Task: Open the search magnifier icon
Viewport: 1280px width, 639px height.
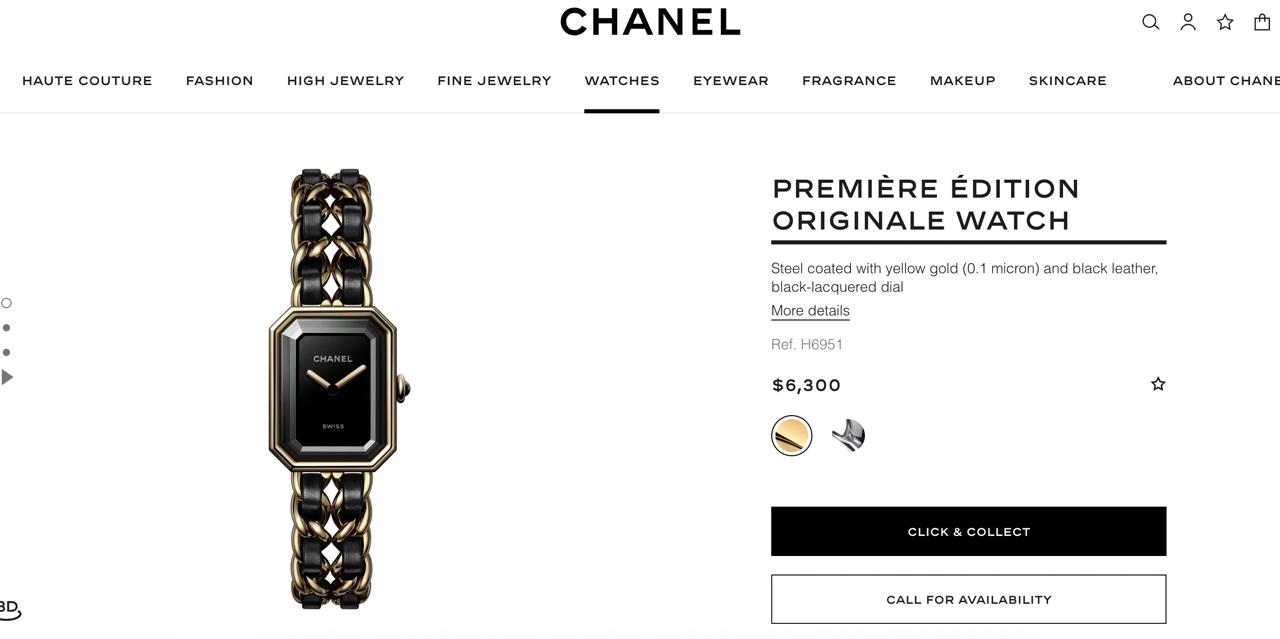Action: pyautogui.click(x=1150, y=22)
